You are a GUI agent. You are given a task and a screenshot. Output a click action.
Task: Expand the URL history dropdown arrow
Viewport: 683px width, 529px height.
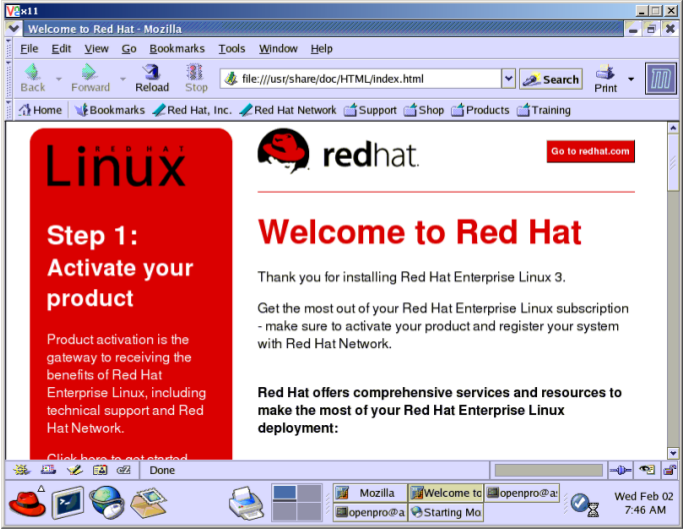click(508, 79)
